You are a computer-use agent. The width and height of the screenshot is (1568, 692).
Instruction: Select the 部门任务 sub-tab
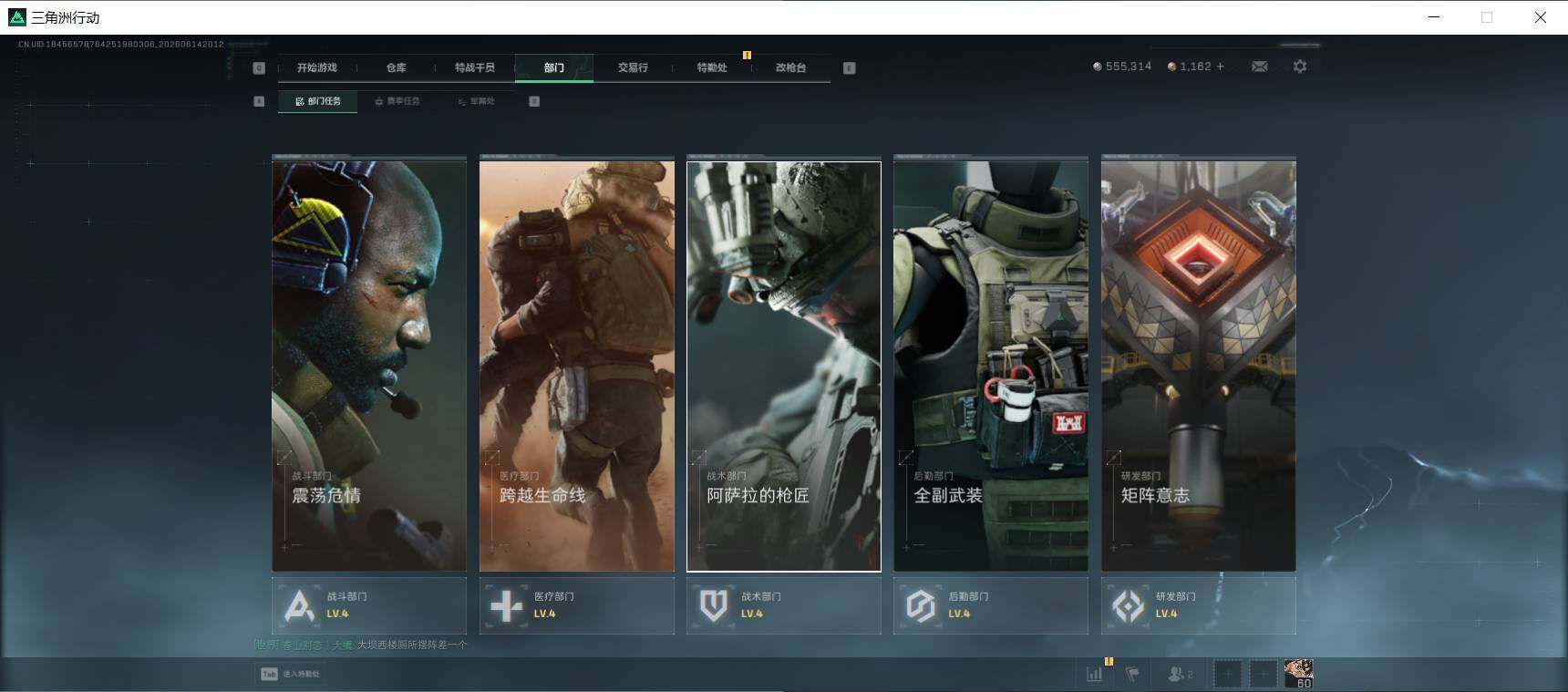click(318, 101)
